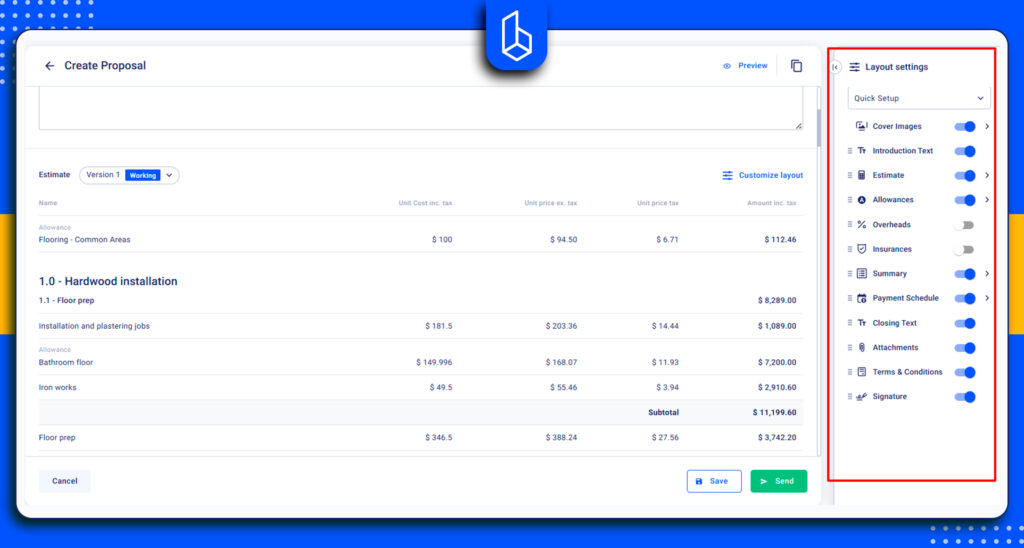Image resolution: width=1024 pixels, height=548 pixels.
Task: Click the Estimate calculator icon
Action: tap(861, 175)
